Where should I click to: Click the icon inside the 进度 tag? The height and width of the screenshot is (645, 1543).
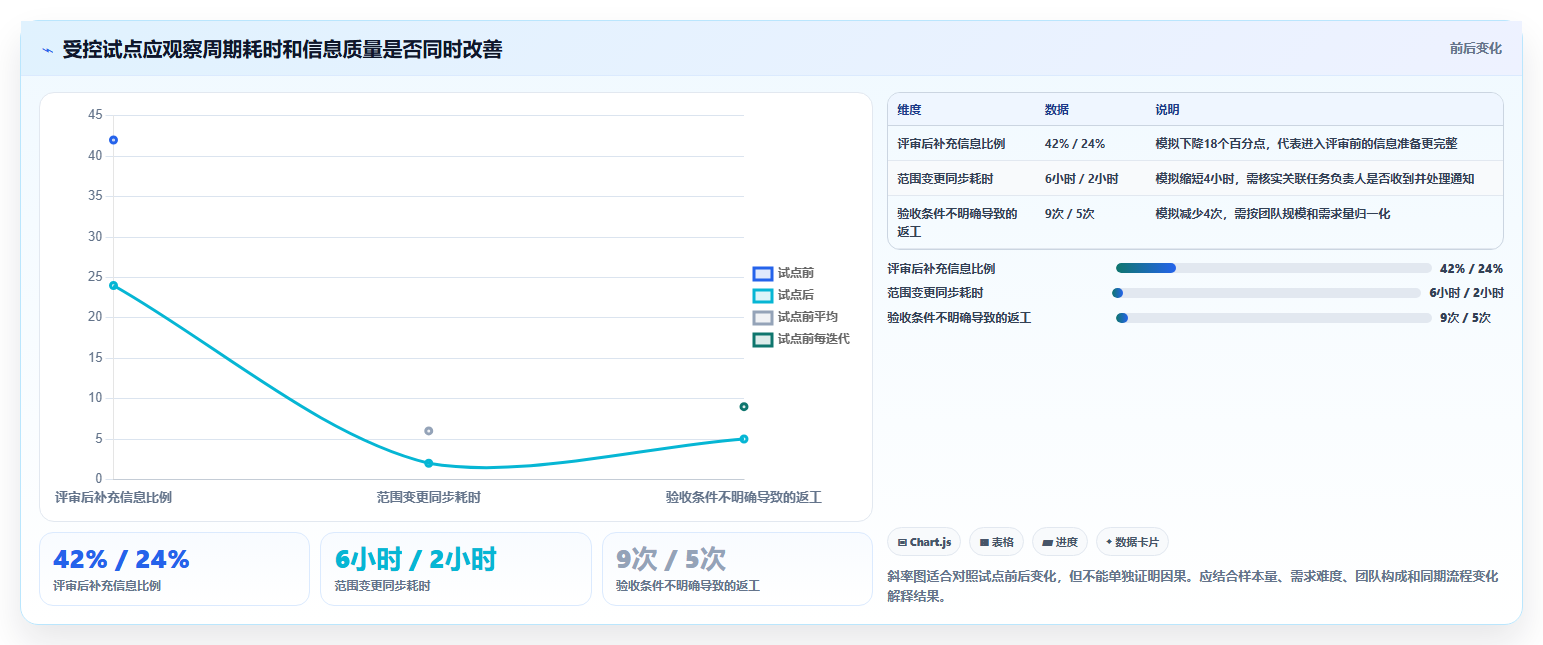1047,542
